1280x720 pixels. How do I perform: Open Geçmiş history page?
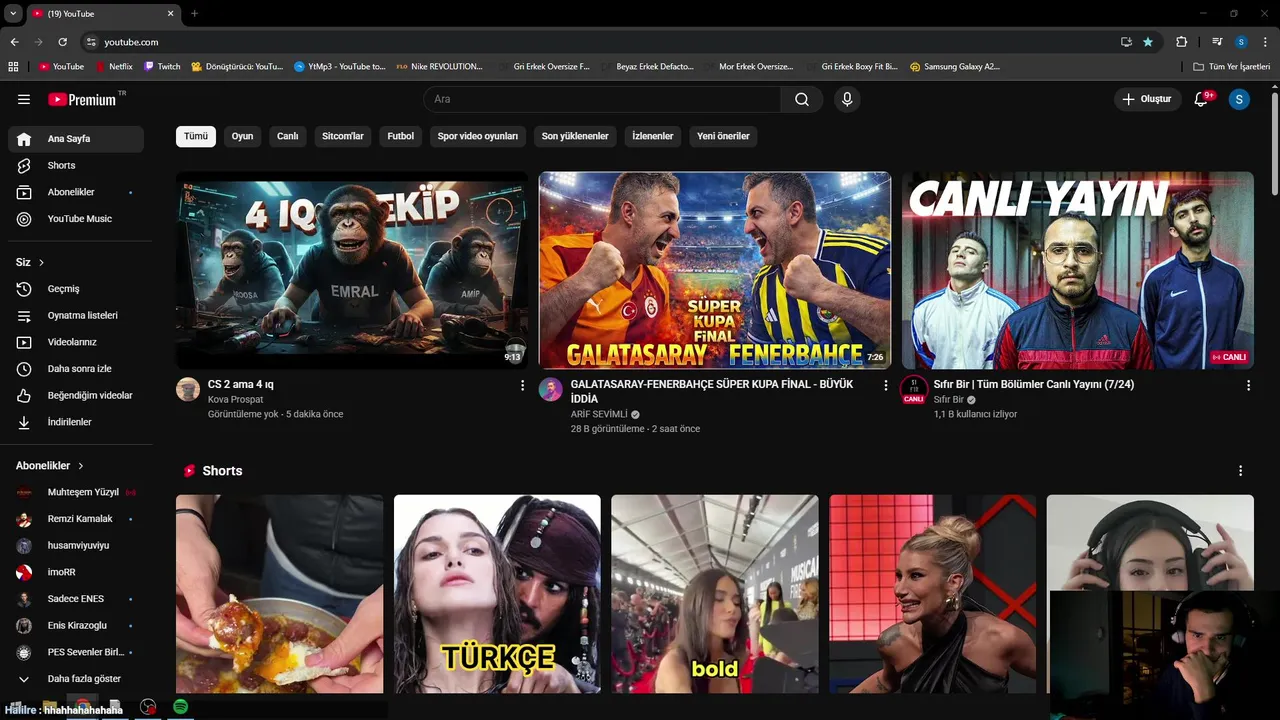tap(76, 289)
